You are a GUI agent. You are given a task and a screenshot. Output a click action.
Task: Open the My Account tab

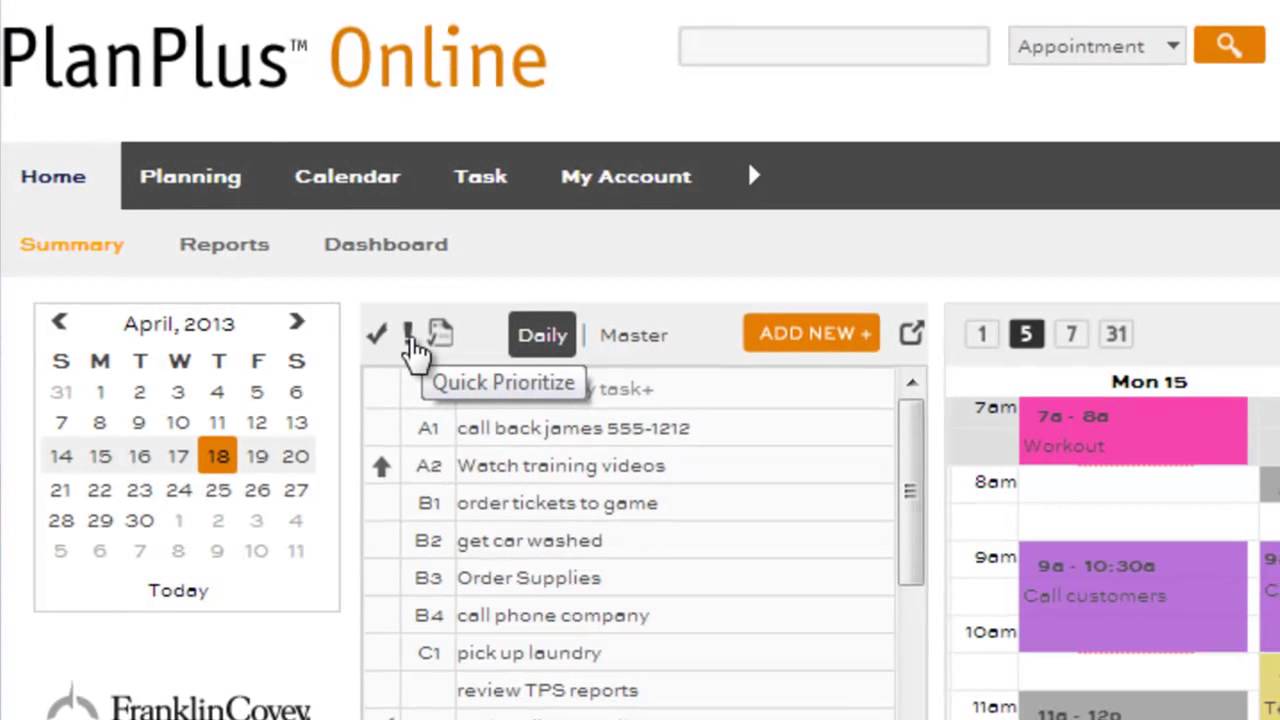pyautogui.click(x=626, y=176)
